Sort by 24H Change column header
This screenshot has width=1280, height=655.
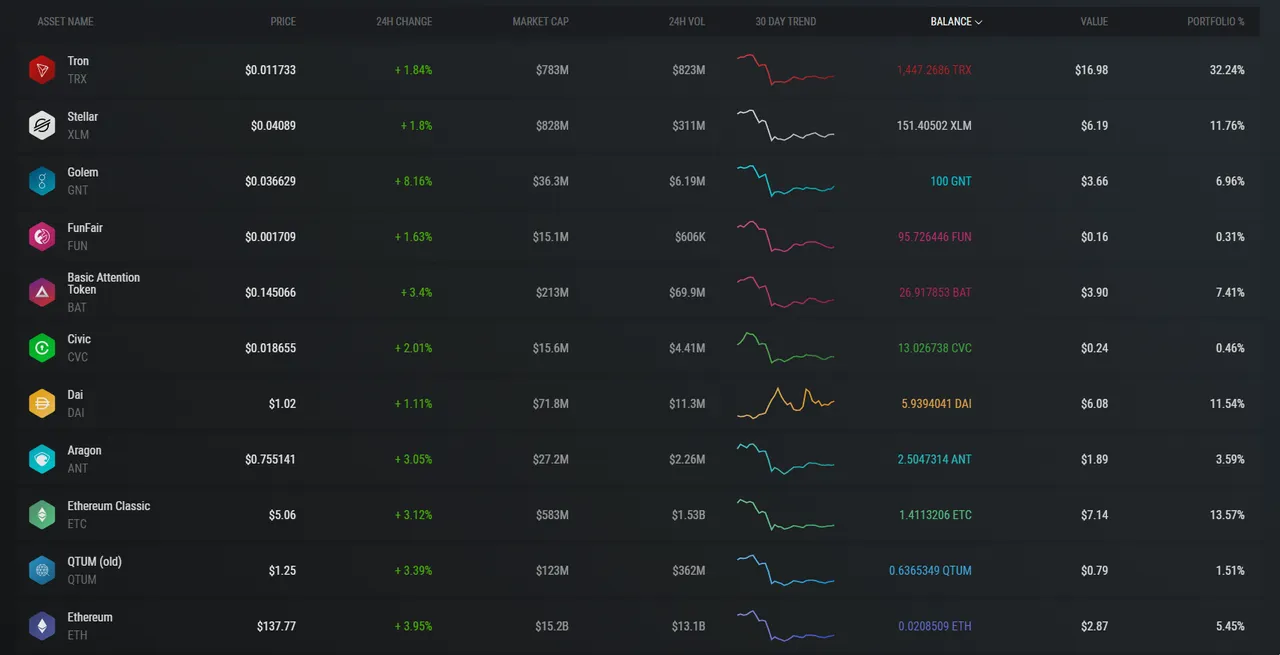pyautogui.click(x=404, y=22)
